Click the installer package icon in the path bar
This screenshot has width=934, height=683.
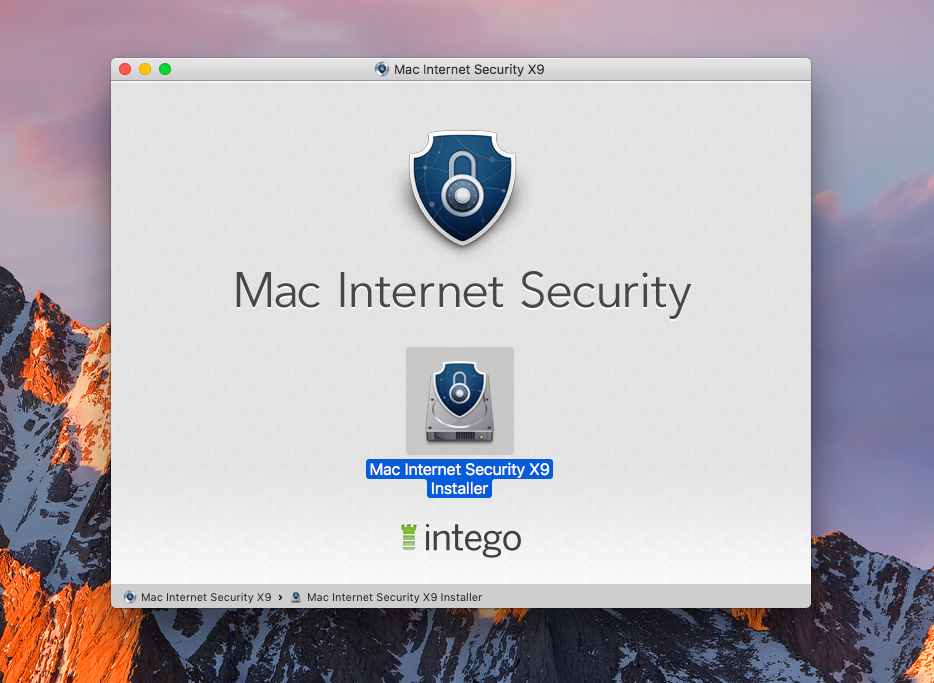point(295,597)
